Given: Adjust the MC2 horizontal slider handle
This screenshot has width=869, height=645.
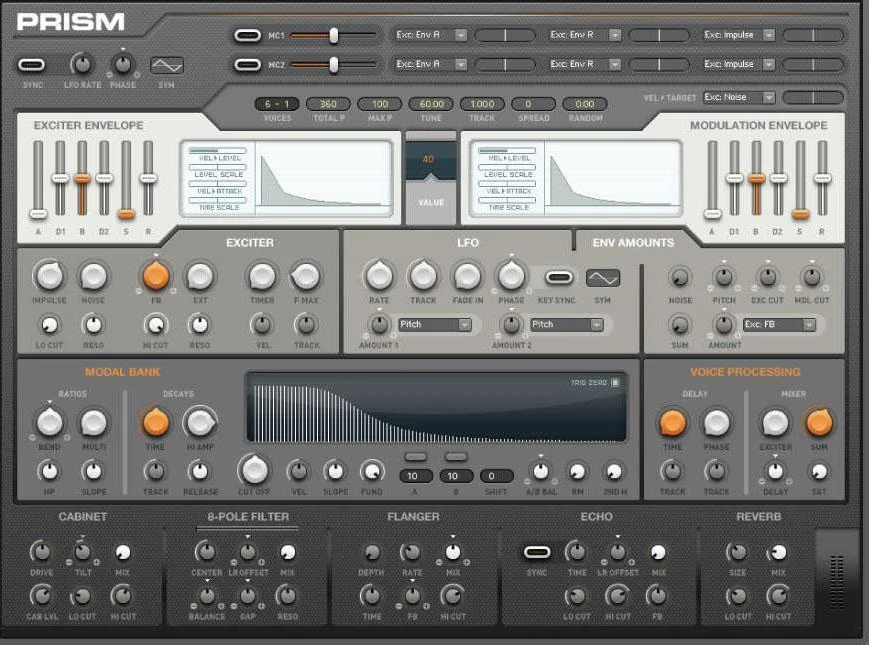Looking at the screenshot, I should (334, 65).
